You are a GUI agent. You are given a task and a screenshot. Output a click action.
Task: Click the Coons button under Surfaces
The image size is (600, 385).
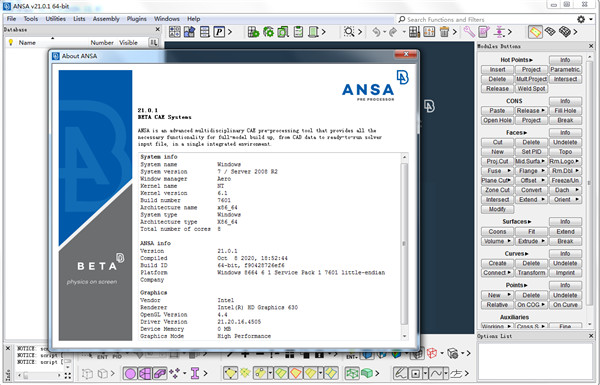click(x=497, y=232)
